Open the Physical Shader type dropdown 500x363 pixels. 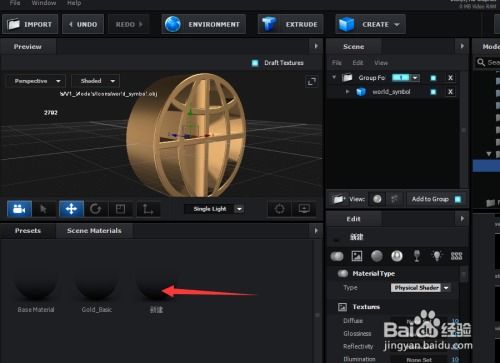(x=421, y=288)
